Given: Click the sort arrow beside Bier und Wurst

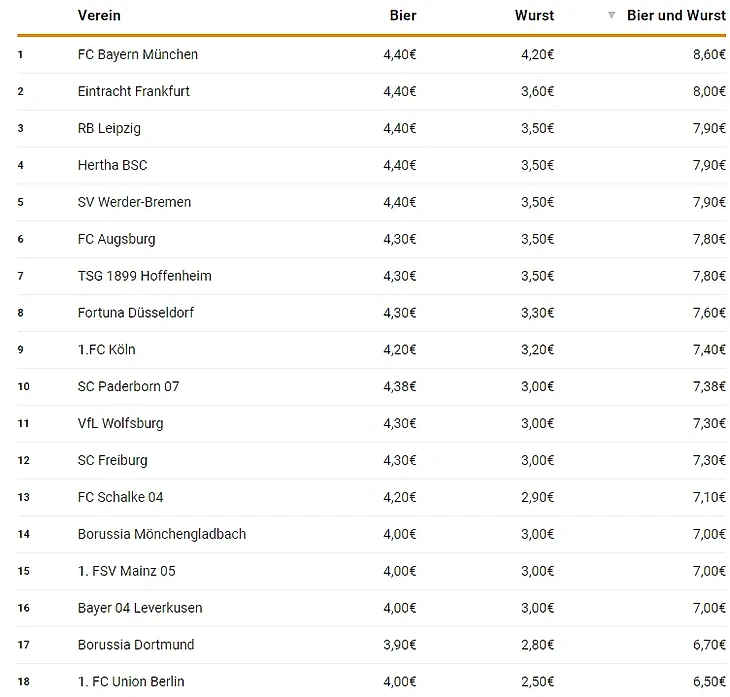Looking at the screenshot, I should [x=612, y=16].
